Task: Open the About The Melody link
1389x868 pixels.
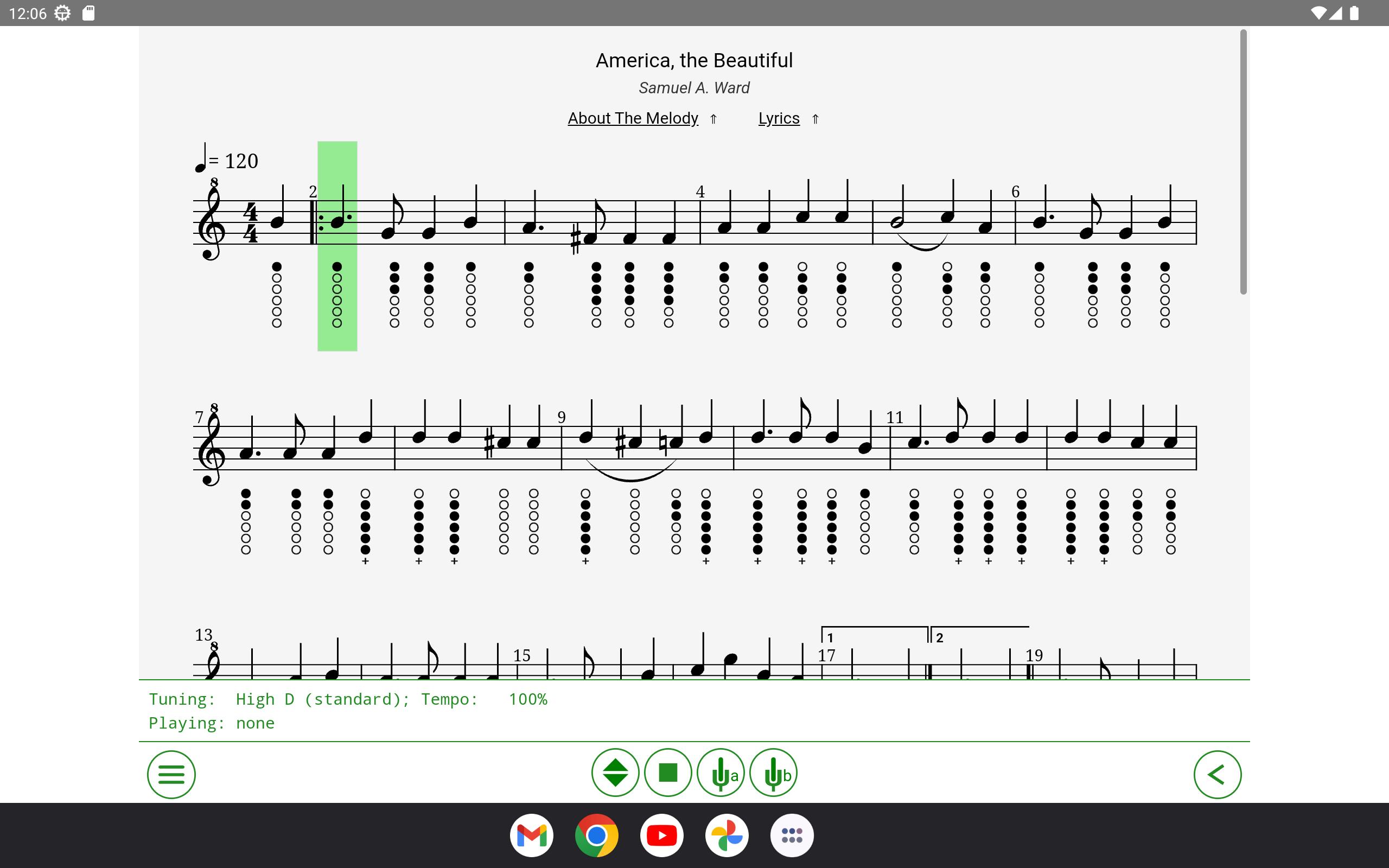Action: pos(633,118)
